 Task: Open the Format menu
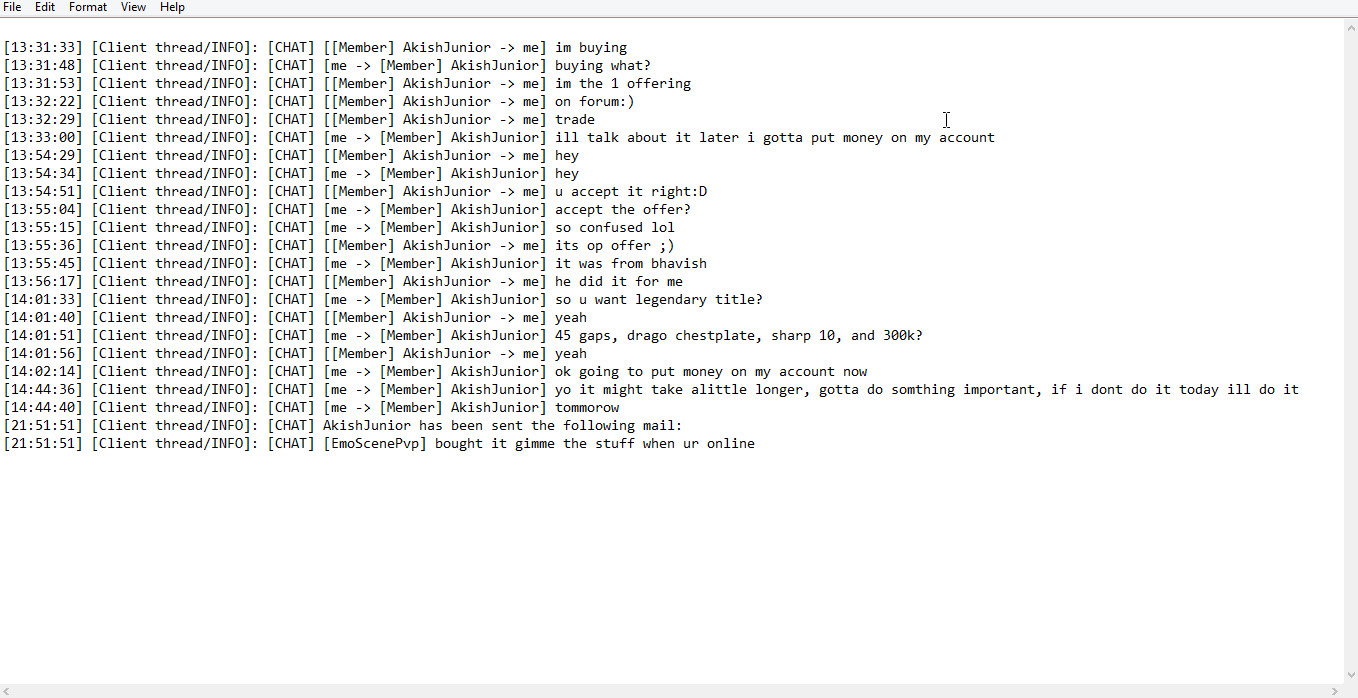[x=88, y=7]
